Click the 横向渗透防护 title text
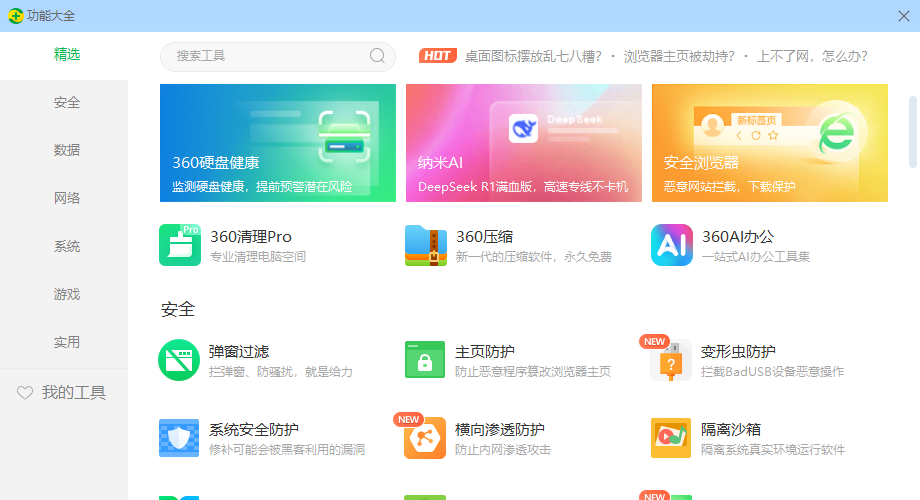Viewport: 920px width, 500px height. (x=500, y=430)
